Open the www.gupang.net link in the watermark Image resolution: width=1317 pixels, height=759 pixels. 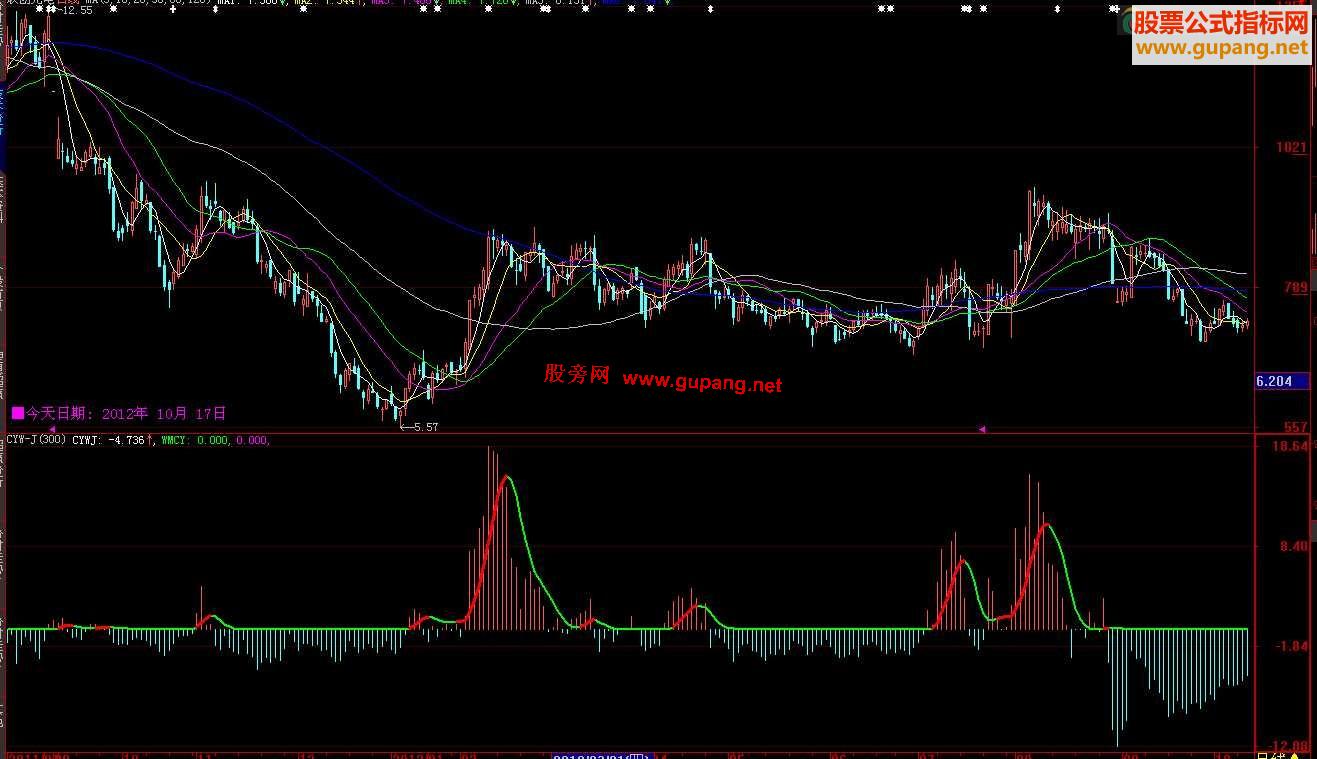click(x=700, y=381)
